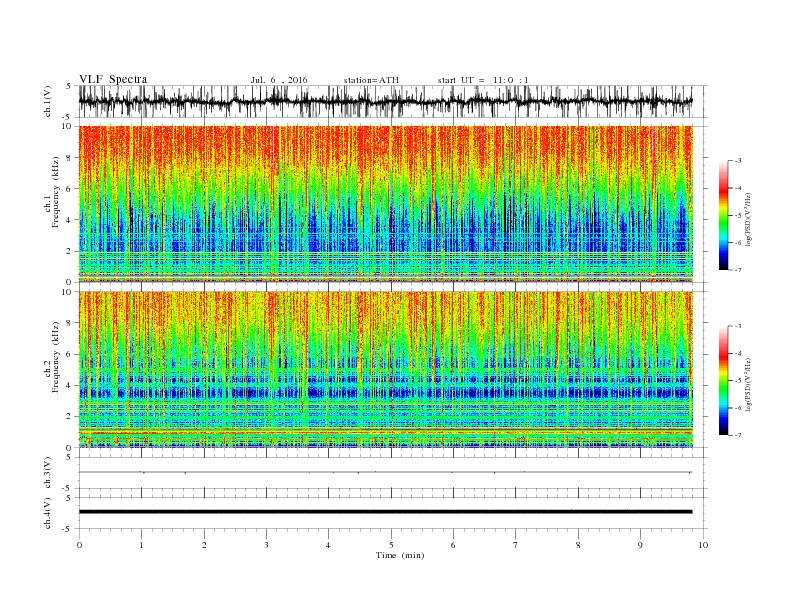Click inside the ch.1 spectrogram panel
The width and height of the screenshot is (792, 612).
(385, 204)
